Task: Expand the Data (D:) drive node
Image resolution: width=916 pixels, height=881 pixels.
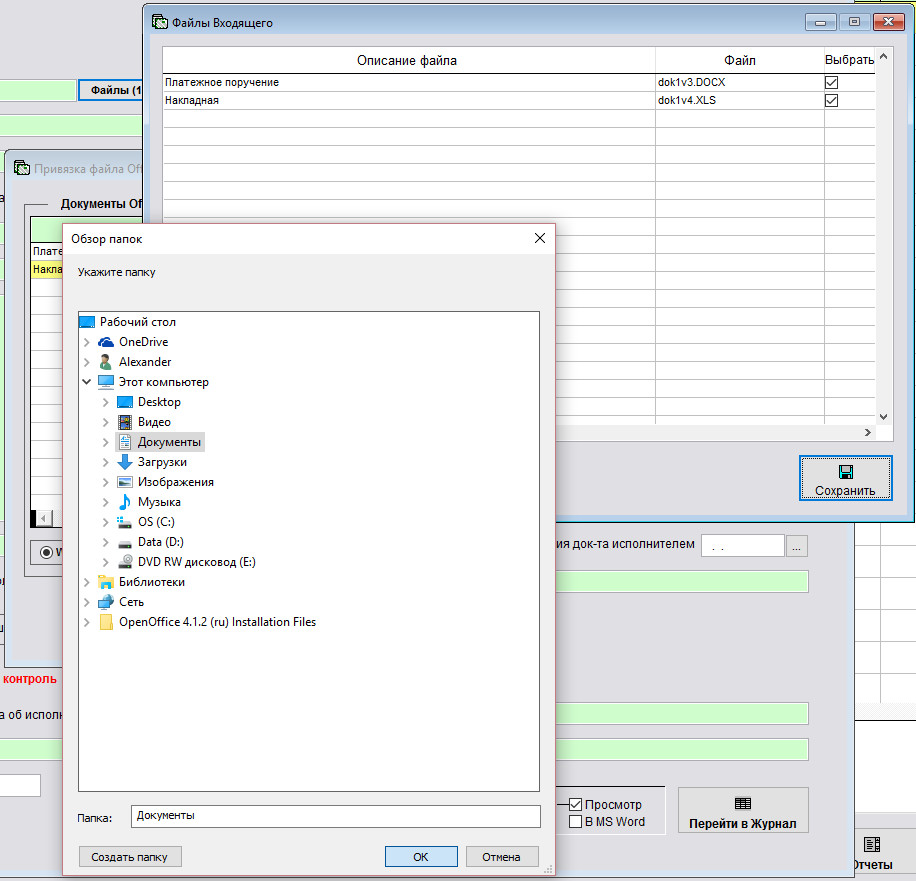Action: [105, 542]
